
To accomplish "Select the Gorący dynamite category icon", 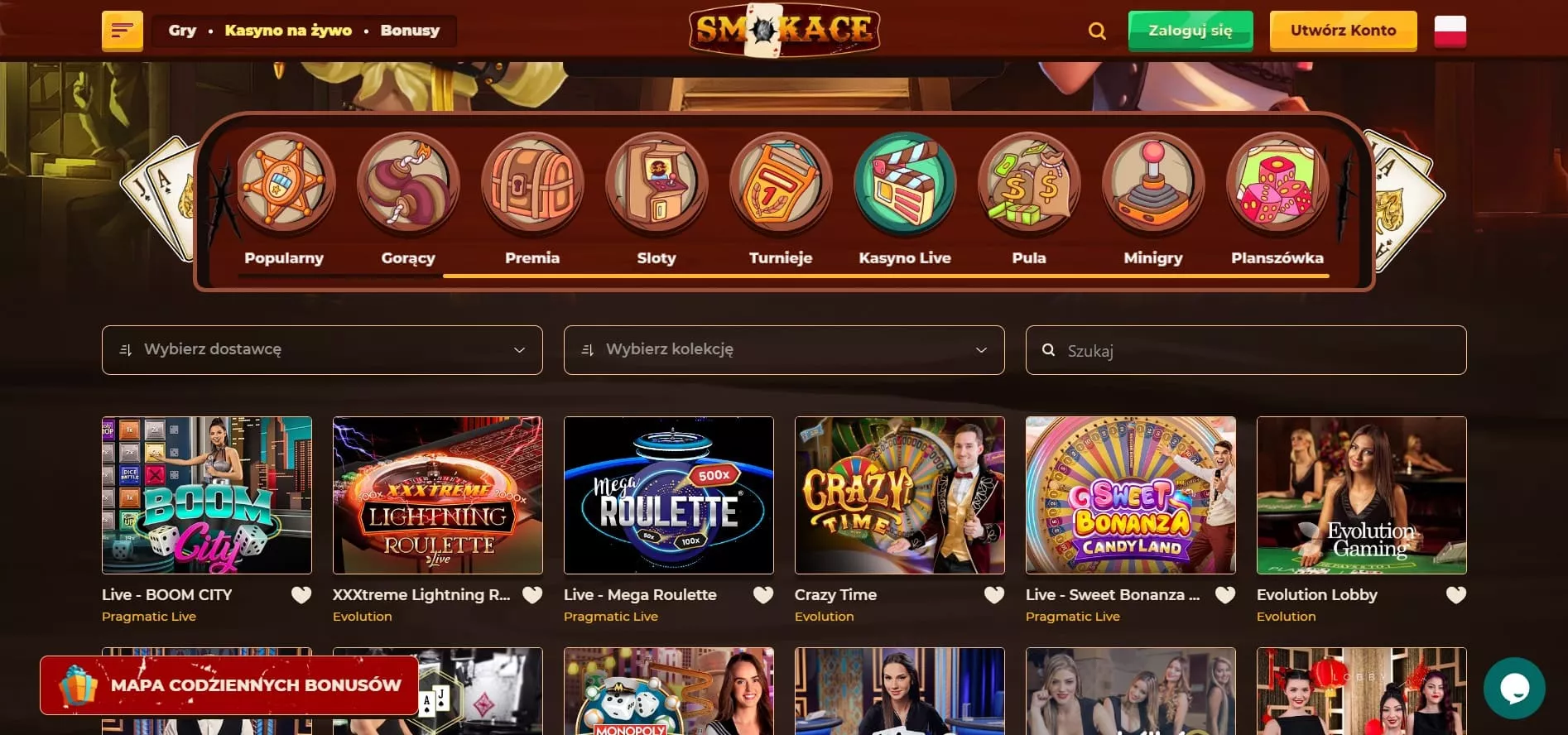I will [x=408, y=184].
